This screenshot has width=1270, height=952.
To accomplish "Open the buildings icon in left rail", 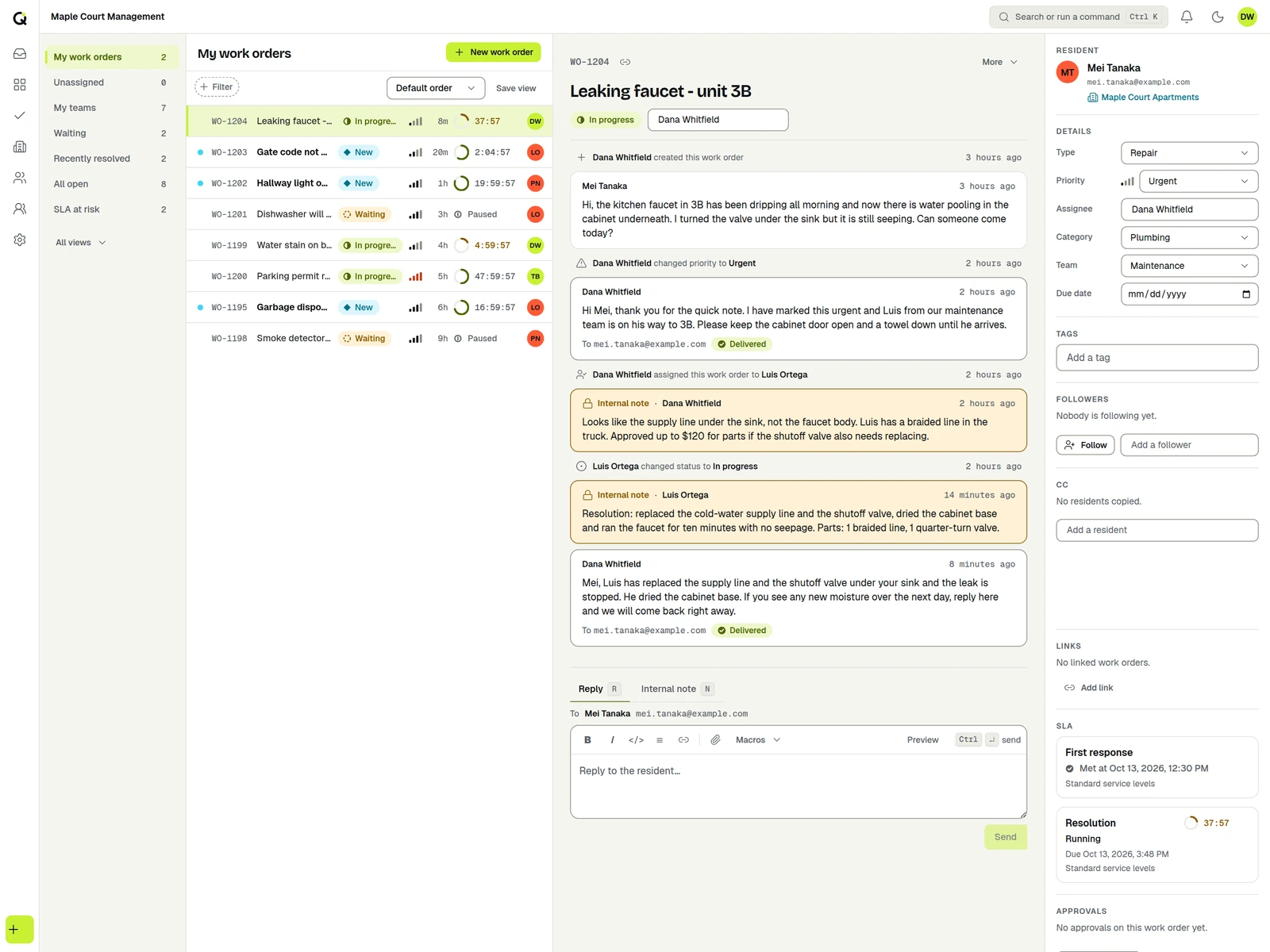I will tap(20, 147).
